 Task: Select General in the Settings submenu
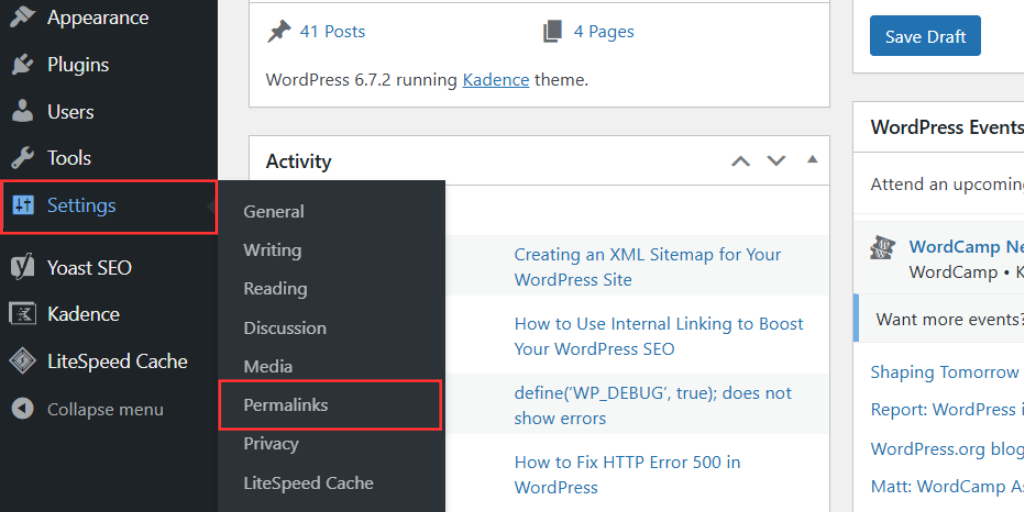point(274,212)
